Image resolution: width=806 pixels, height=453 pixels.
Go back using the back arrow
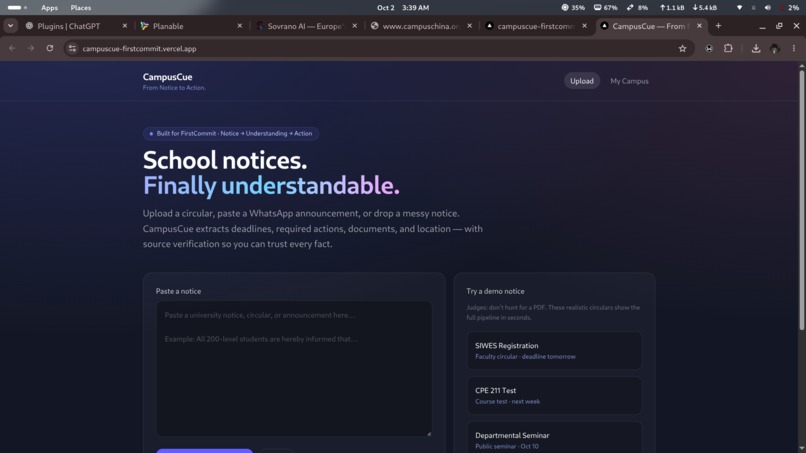coord(12,48)
